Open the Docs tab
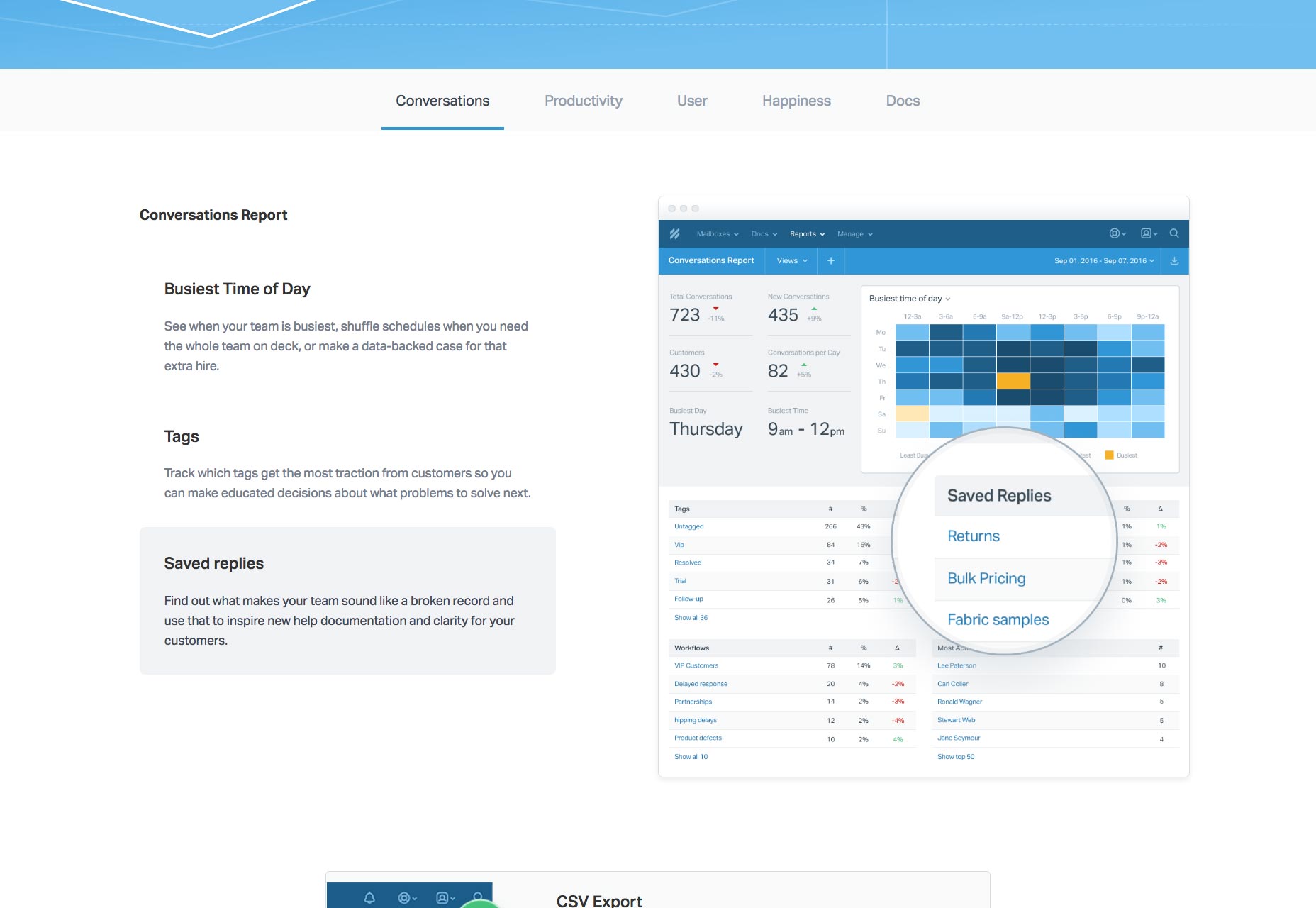This screenshot has height=908, width=1316. point(903,101)
